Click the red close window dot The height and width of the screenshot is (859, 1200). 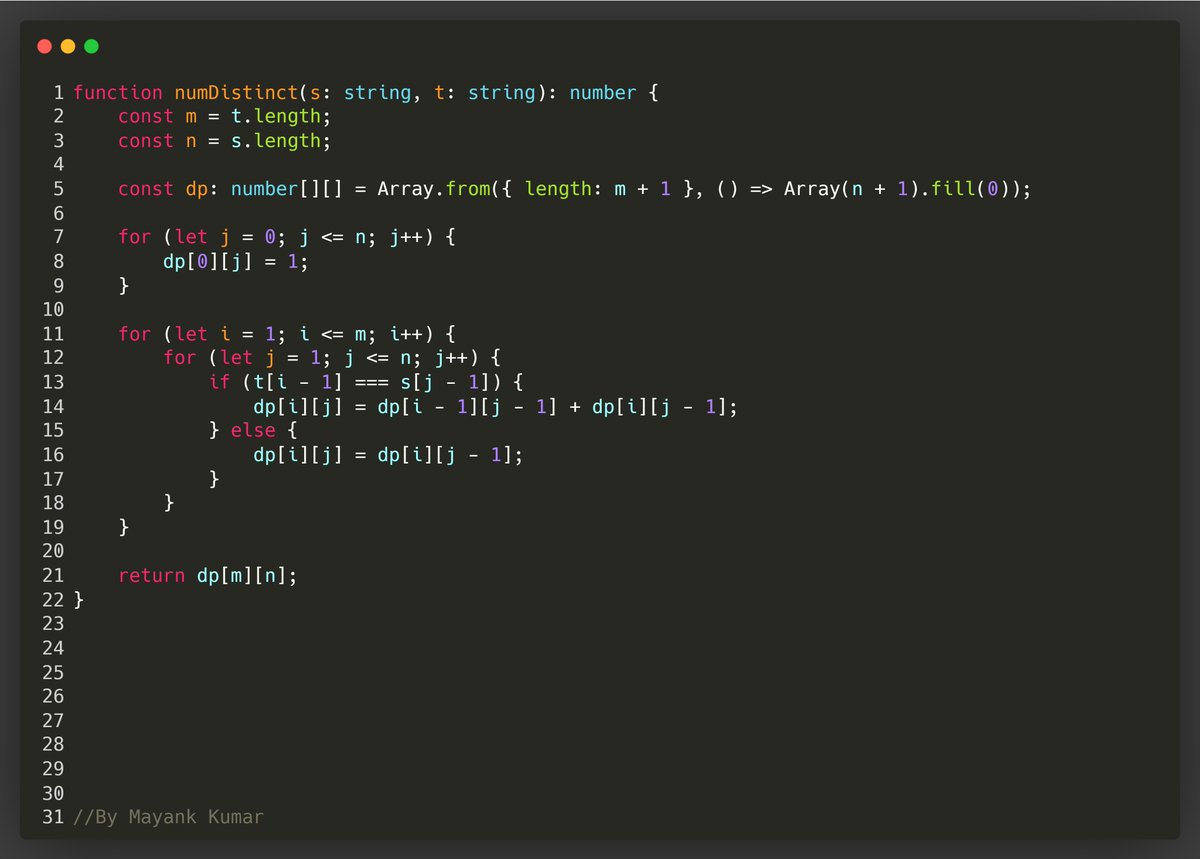(x=44, y=46)
